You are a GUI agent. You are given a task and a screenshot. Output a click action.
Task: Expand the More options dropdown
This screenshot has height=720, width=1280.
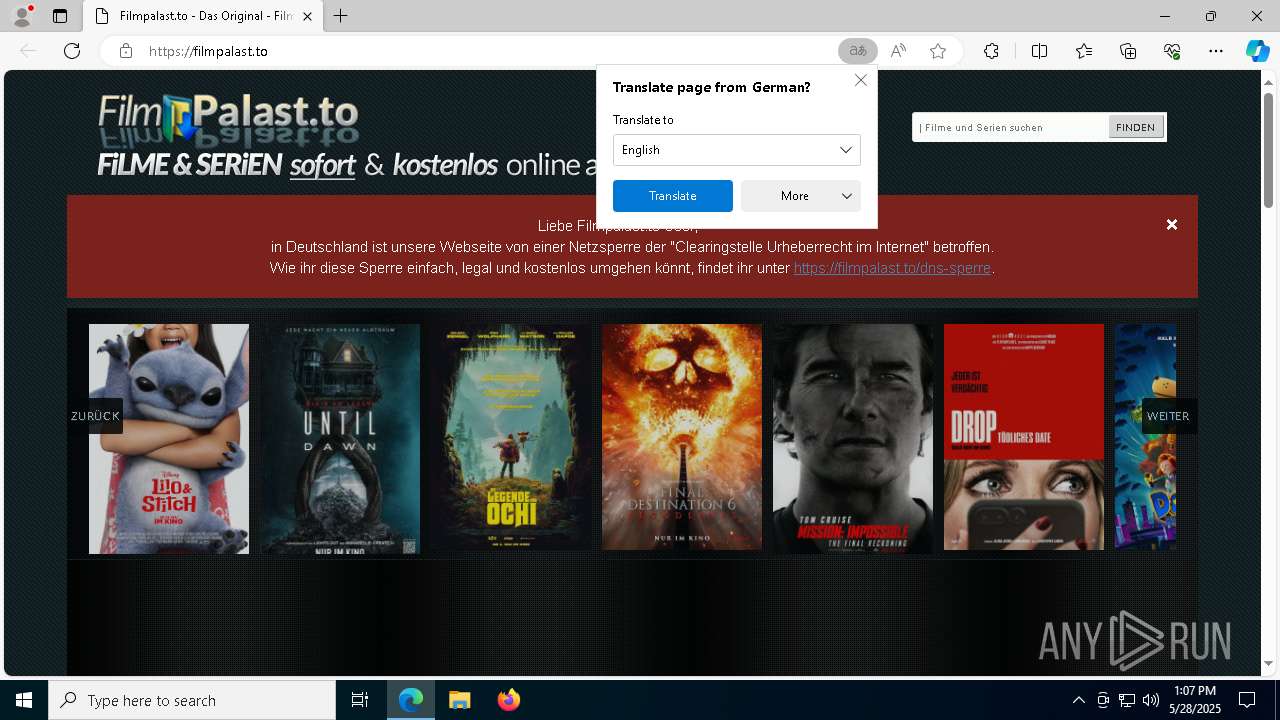point(801,196)
